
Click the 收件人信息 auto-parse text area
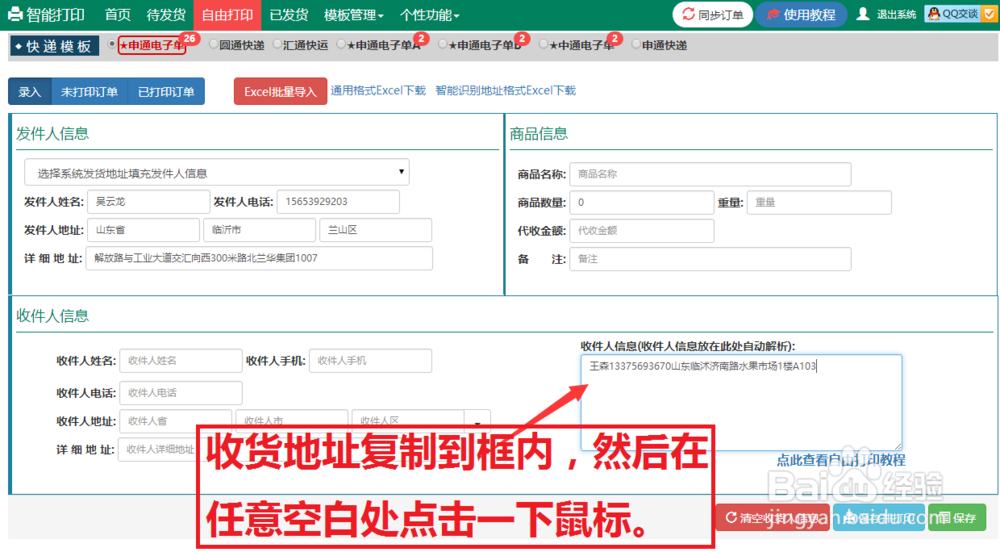click(x=741, y=402)
